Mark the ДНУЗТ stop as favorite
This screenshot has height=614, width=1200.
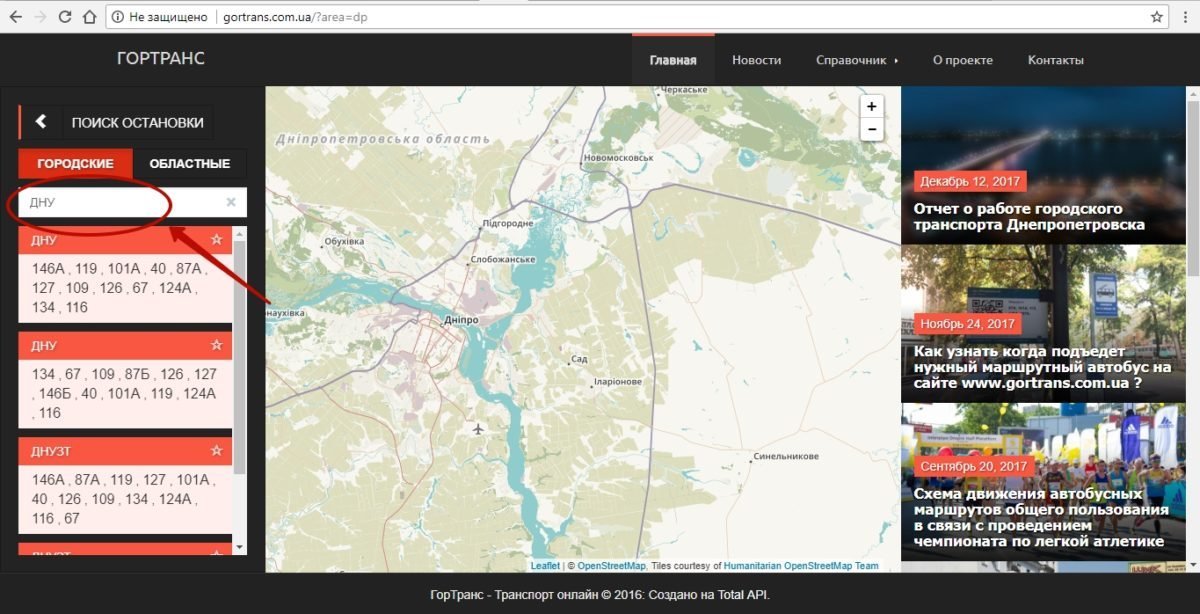[x=216, y=451]
